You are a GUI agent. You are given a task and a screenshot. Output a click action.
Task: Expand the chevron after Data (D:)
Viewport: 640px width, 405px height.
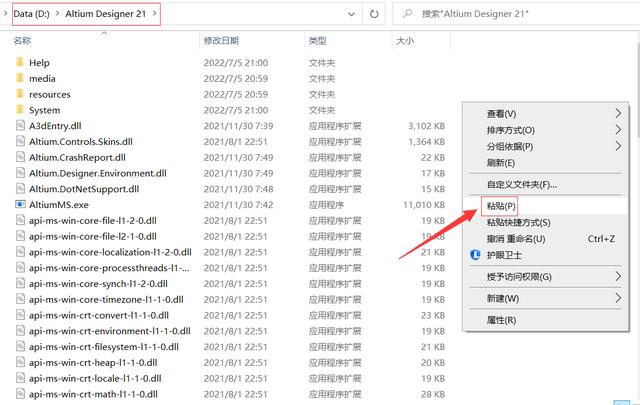(57, 13)
